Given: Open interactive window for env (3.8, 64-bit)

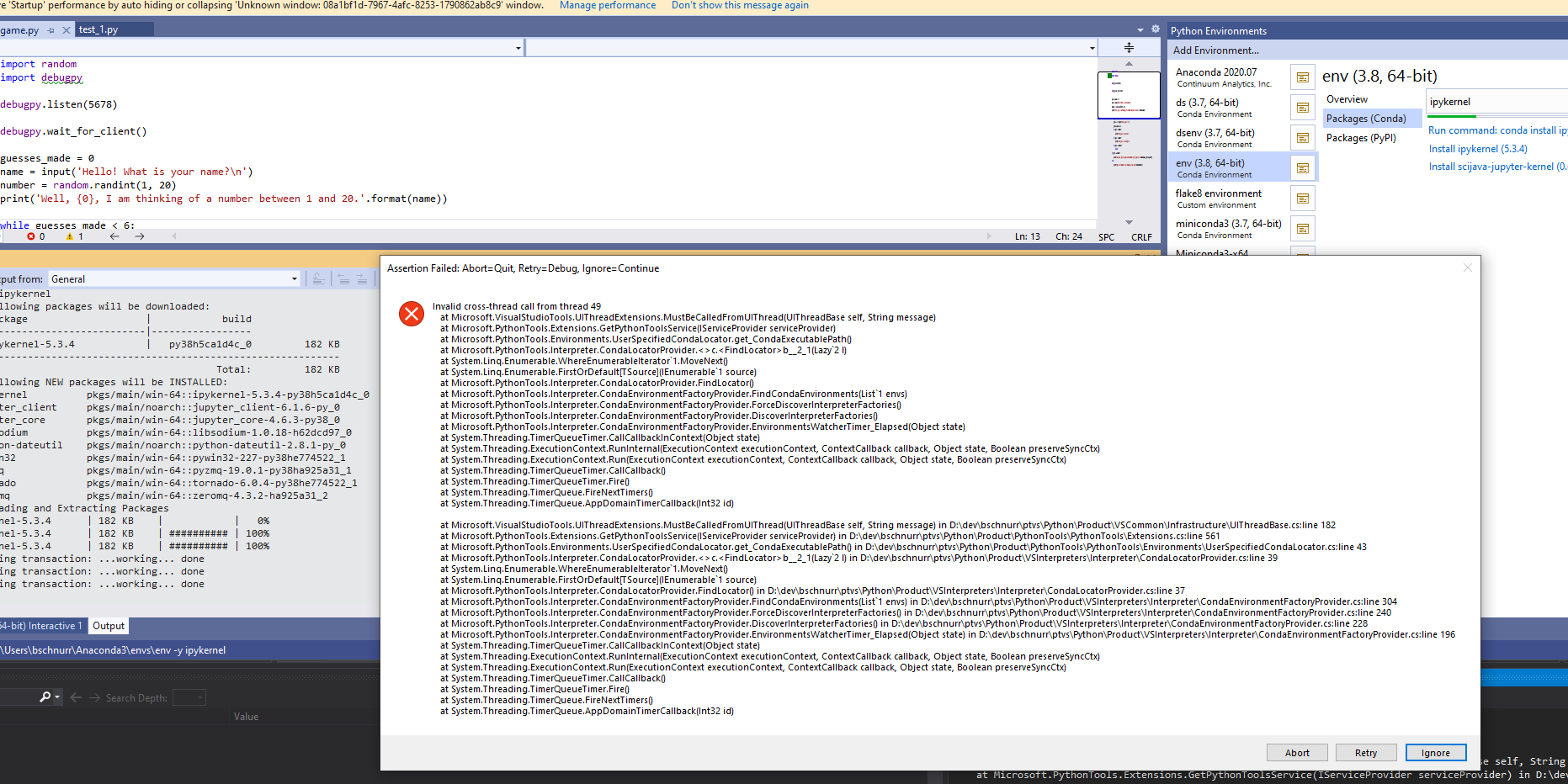Looking at the screenshot, I should click(x=1302, y=167).
